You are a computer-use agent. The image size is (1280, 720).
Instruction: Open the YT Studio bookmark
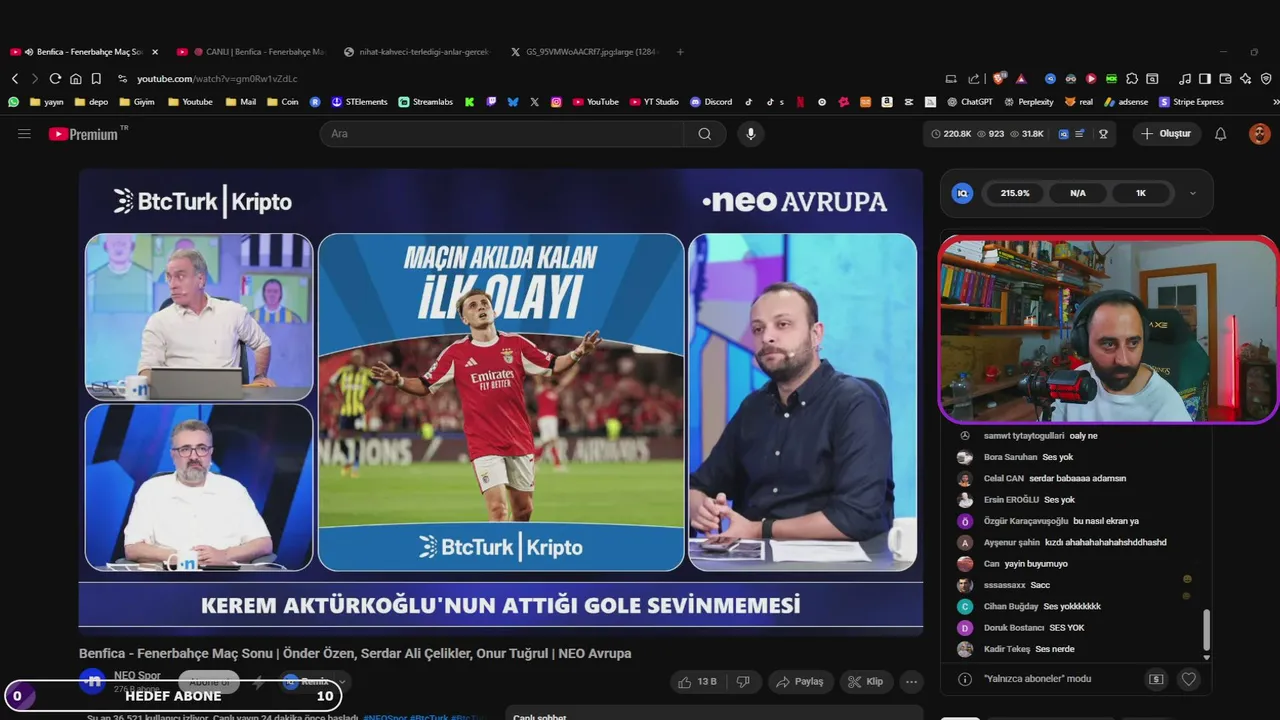pos(654,102)
